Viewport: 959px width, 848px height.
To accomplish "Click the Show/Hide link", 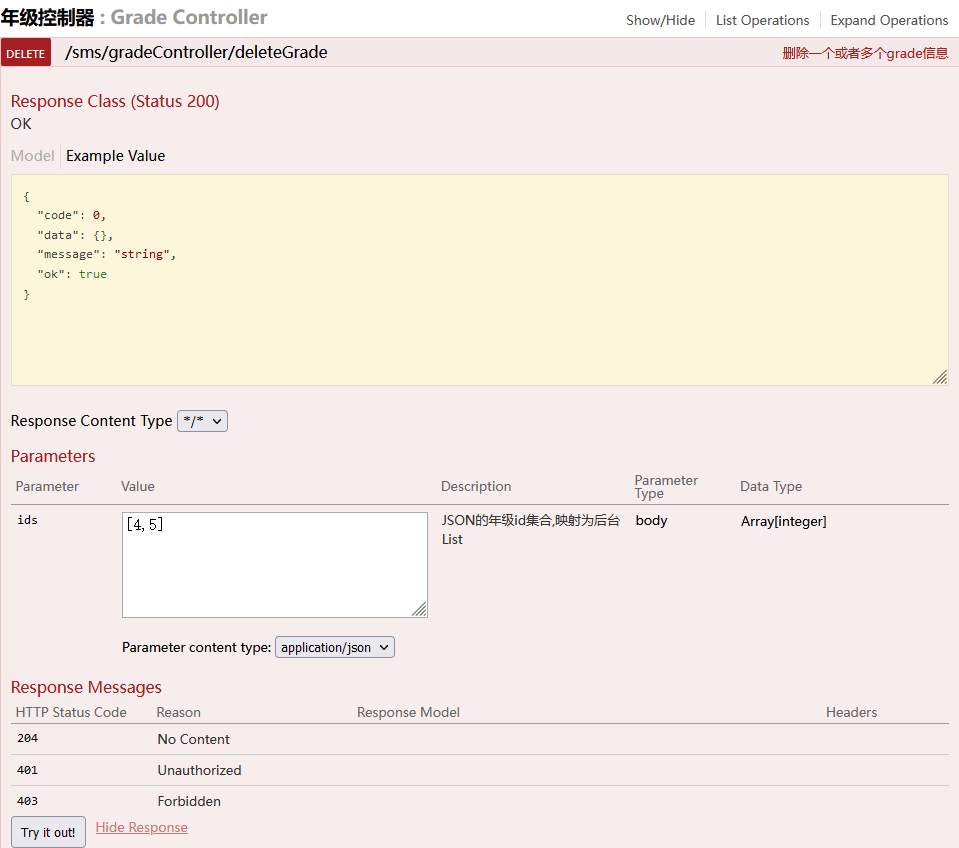I will [x=661, y=20].
